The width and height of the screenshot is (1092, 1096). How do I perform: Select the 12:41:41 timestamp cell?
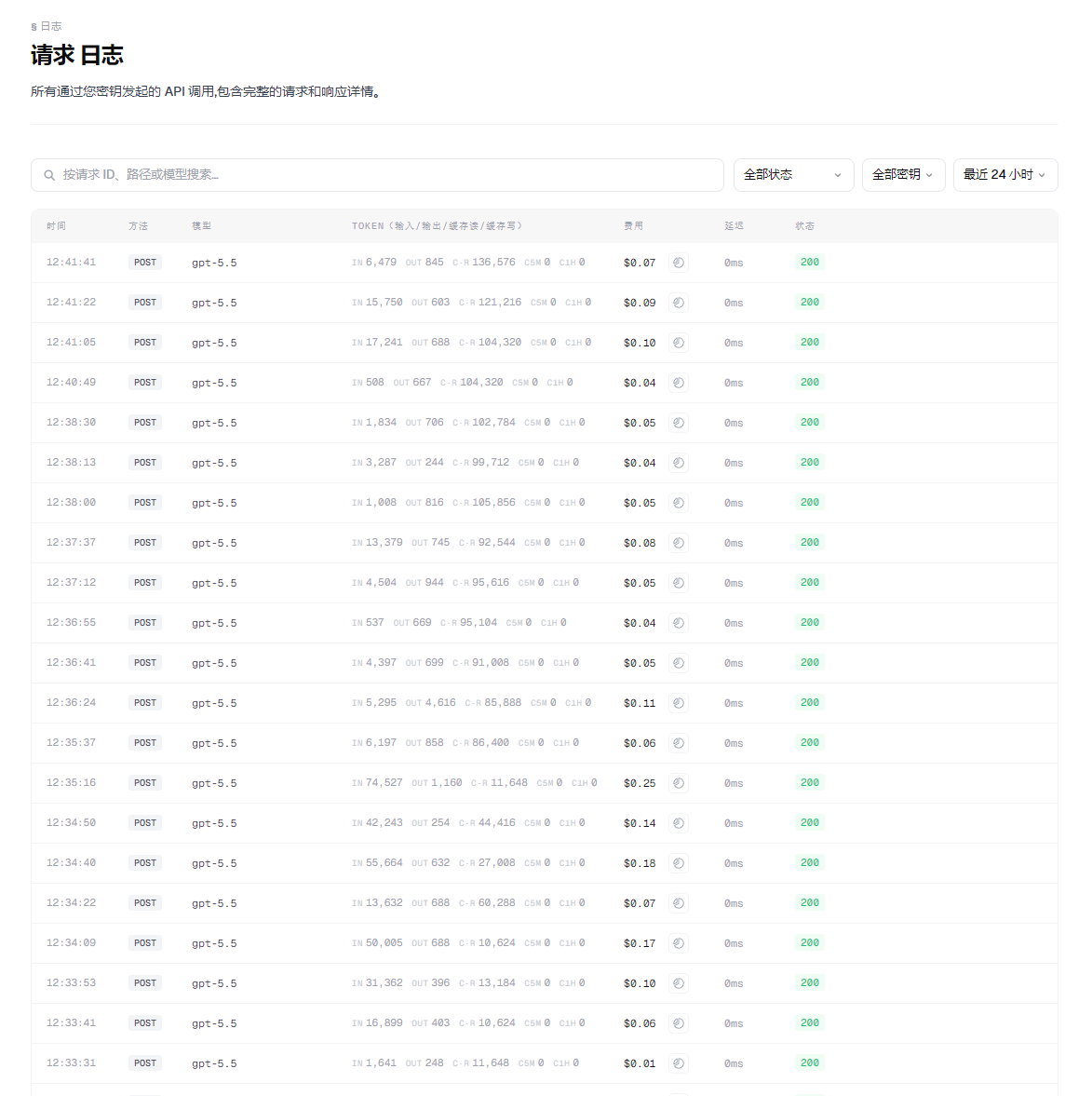72,262
